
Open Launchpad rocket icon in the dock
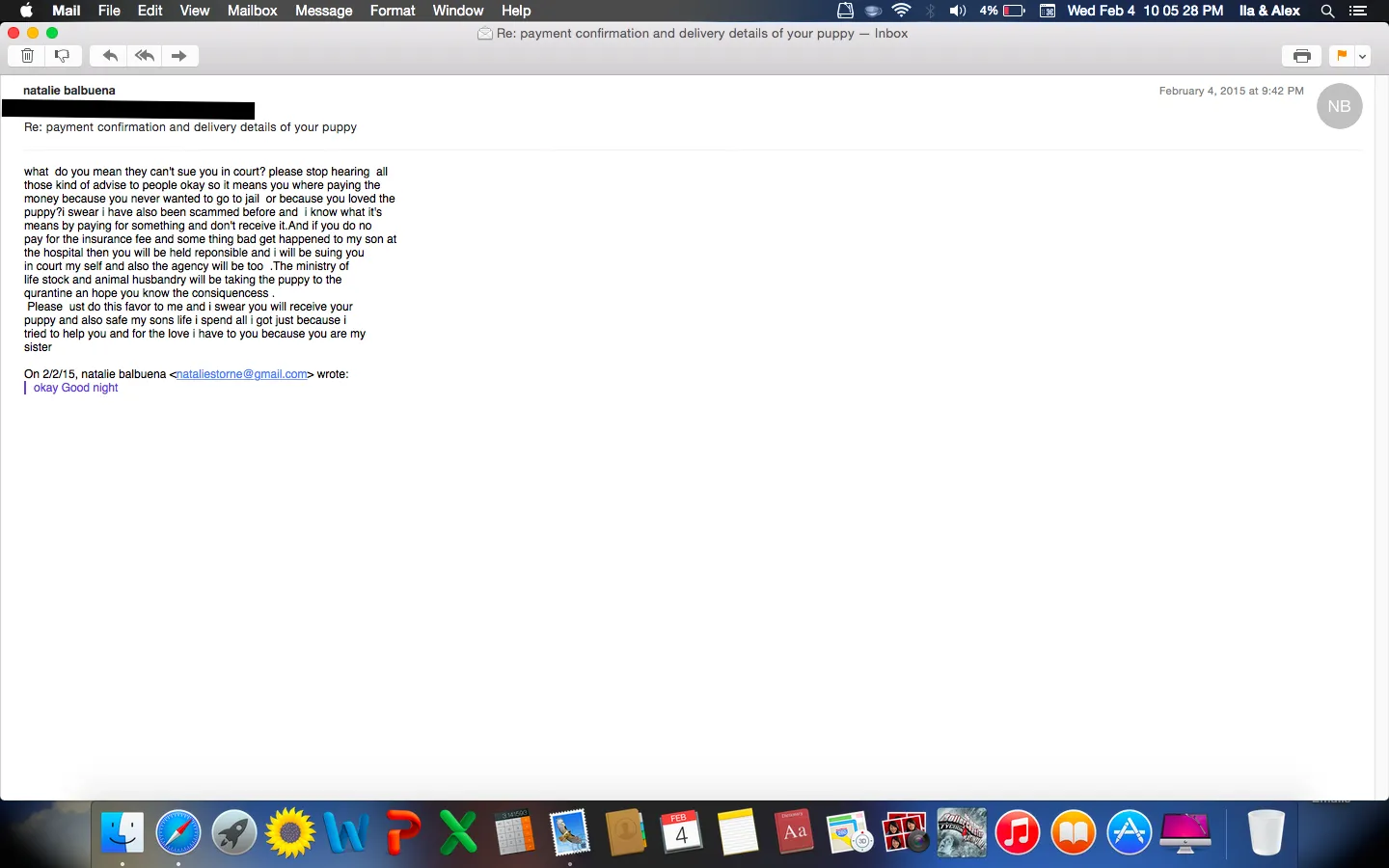click(234, 832)
